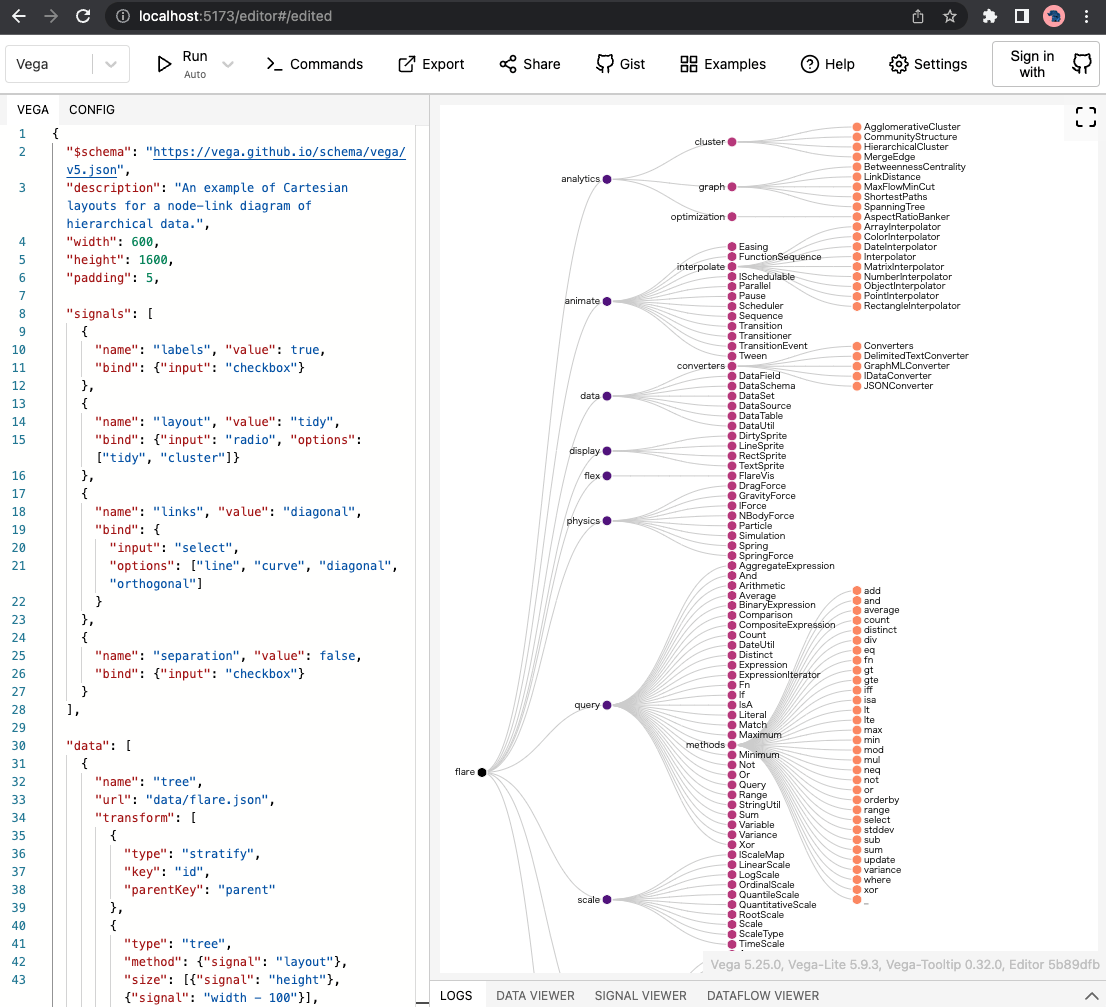This screenshot has height=1007, width=1106.
Task: Click the purple query node
Action: (x=607, y=705)
